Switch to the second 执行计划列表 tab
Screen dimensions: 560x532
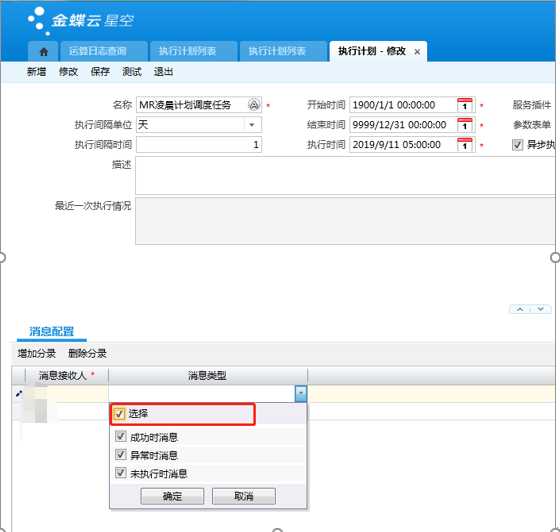click(283, 51)
